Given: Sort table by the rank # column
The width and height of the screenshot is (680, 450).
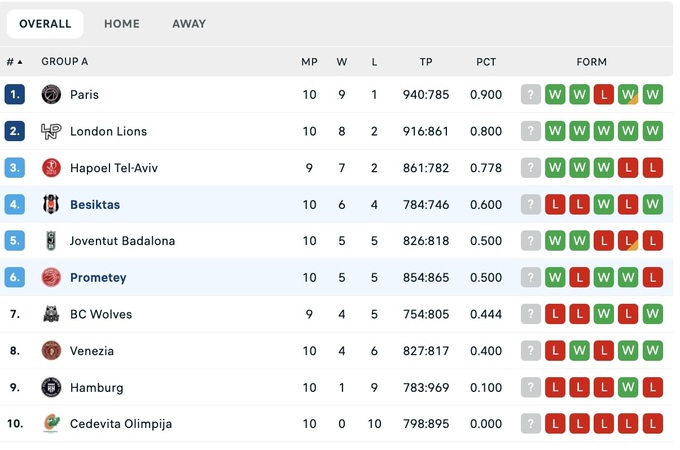Looking at the screenshot, I should [14, 62].
